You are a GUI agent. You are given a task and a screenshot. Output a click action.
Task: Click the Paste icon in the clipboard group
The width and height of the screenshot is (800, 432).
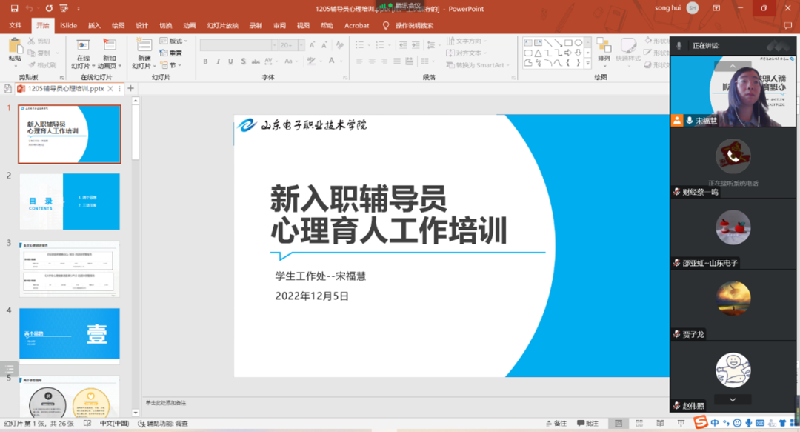click(x=15, y=50)
